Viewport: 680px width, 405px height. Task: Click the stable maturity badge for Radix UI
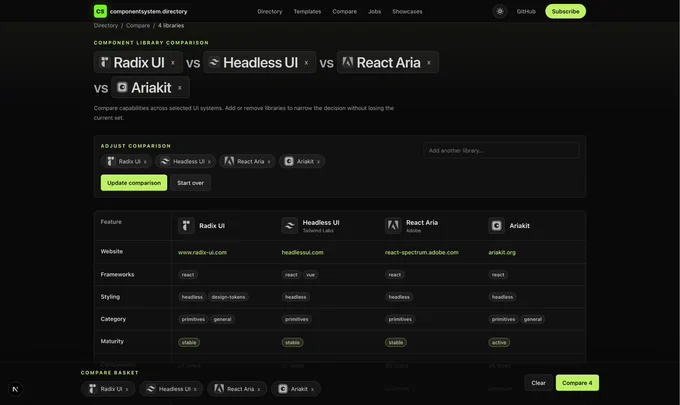(x=189, y=343)
